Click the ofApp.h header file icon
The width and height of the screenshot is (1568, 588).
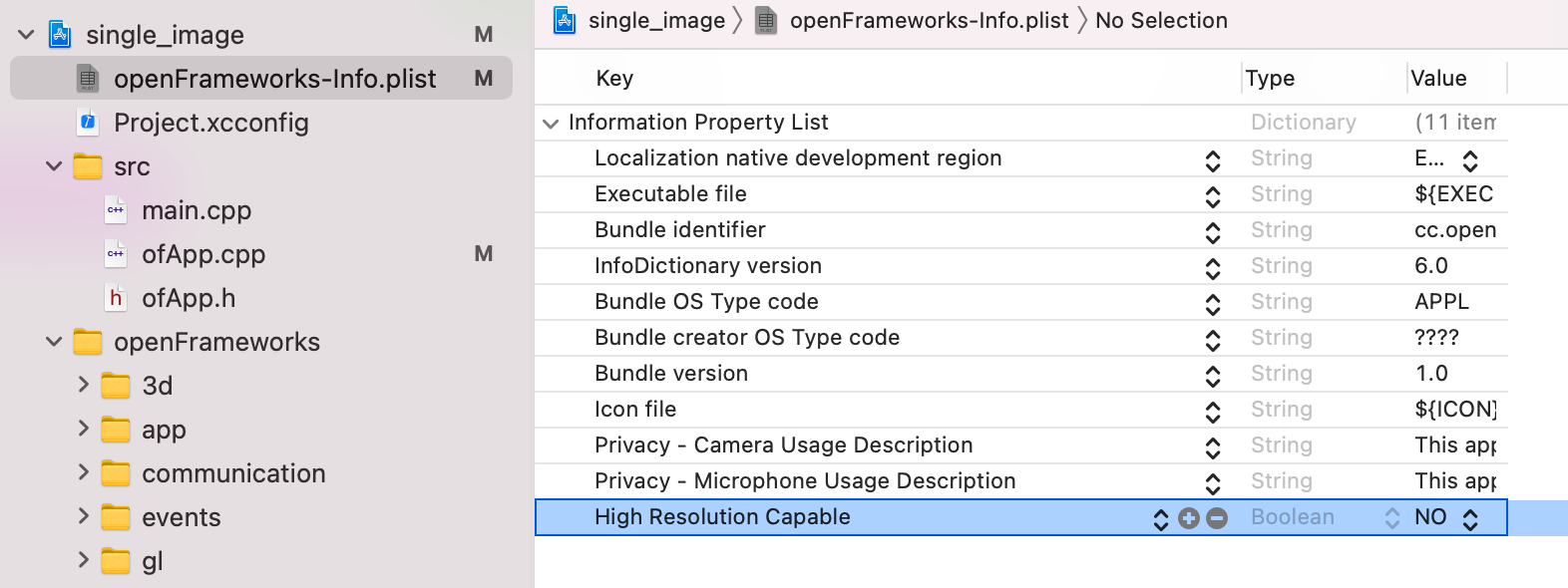[116, 298]
